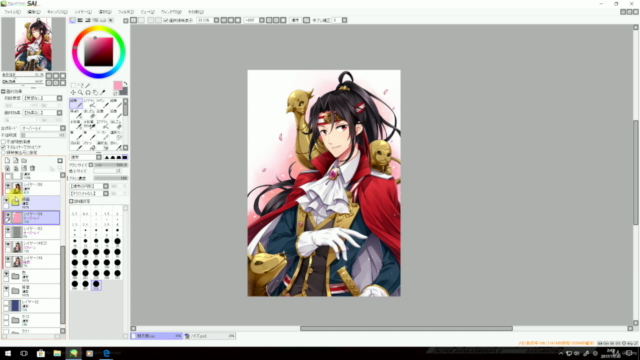
Task: Show the color wheel panel icon
Action: 73,20
